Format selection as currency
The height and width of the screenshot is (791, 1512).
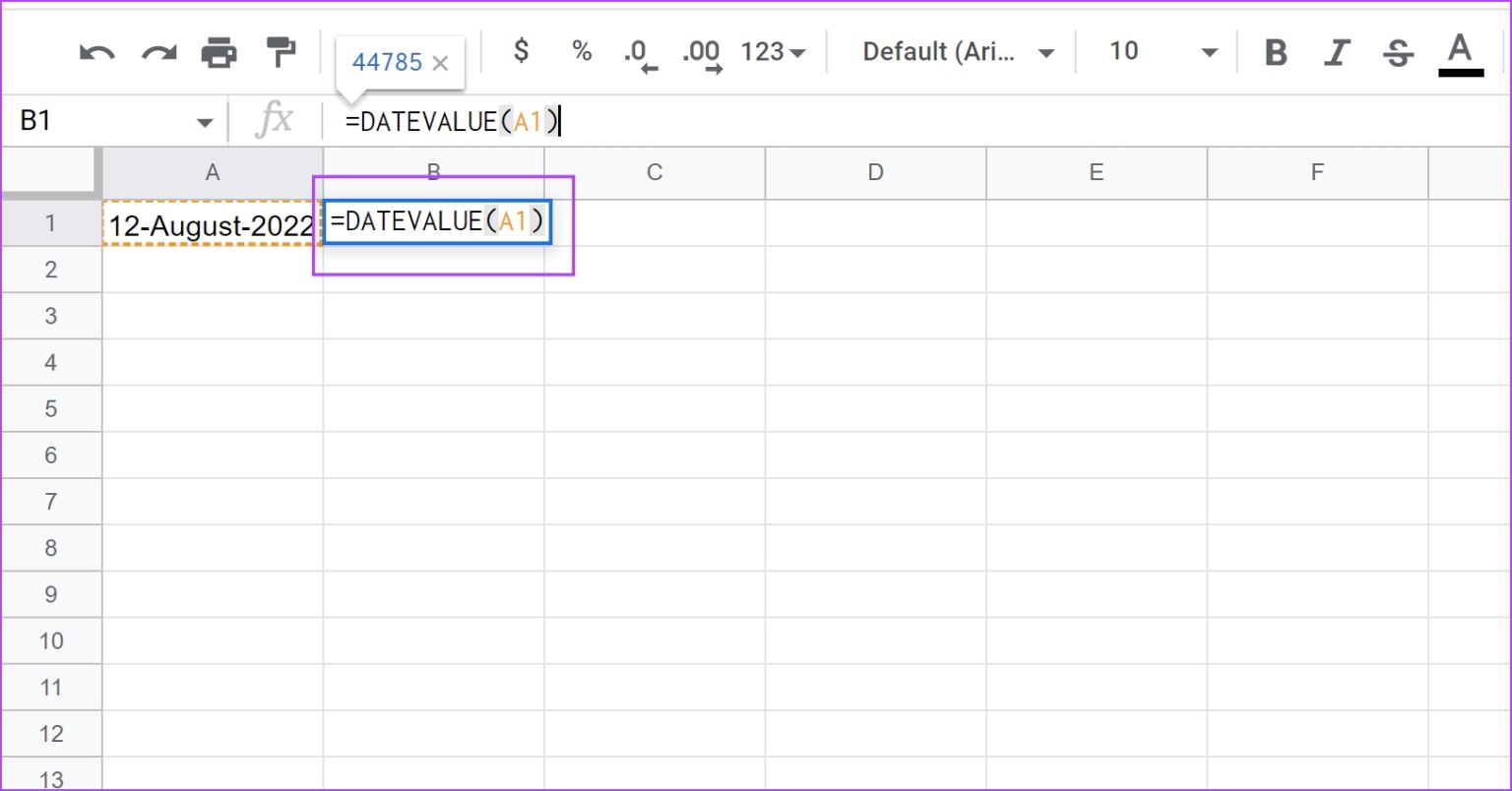[520, 53]
